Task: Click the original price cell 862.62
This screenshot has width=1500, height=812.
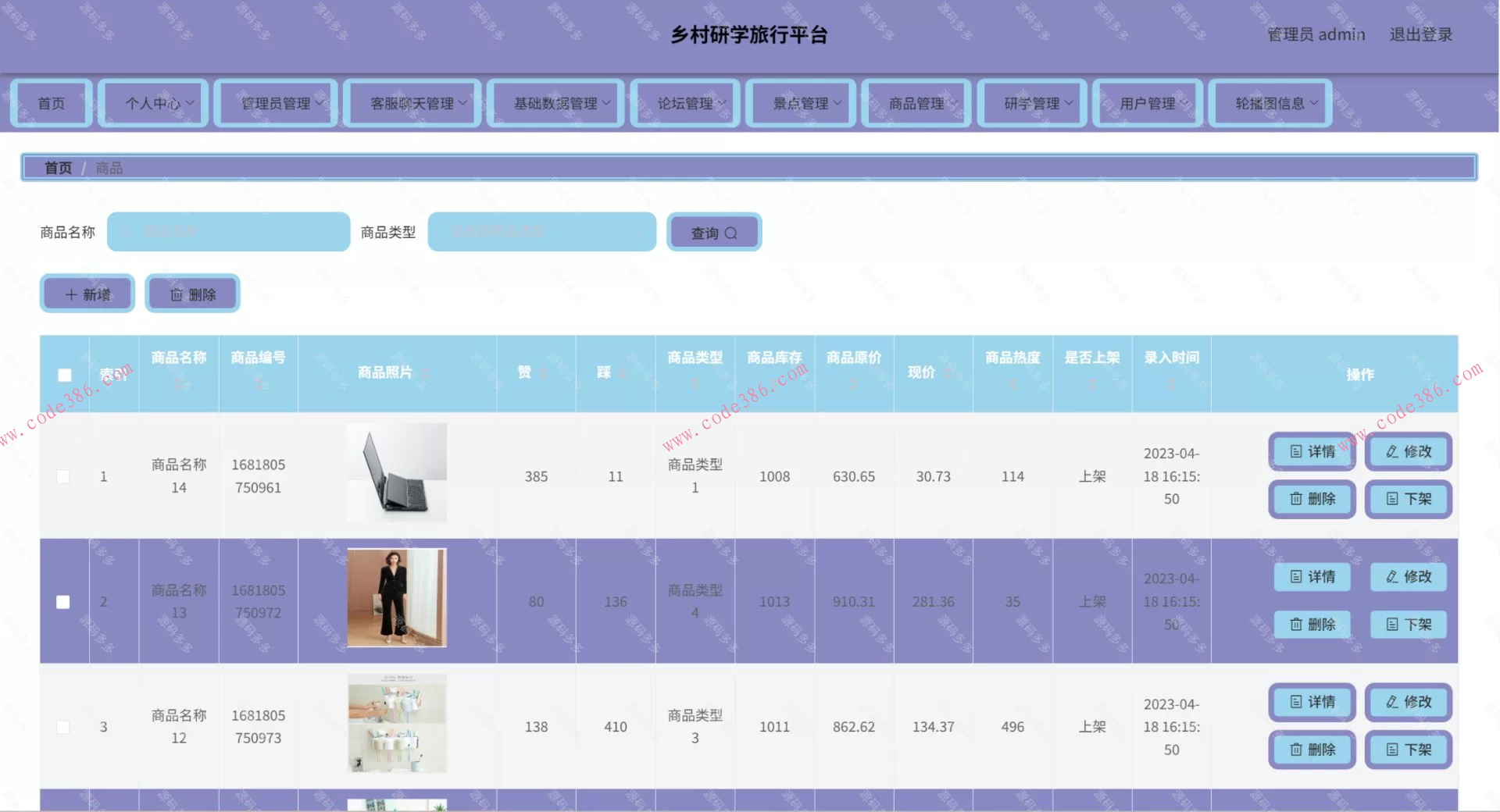Action: [854, 727]
